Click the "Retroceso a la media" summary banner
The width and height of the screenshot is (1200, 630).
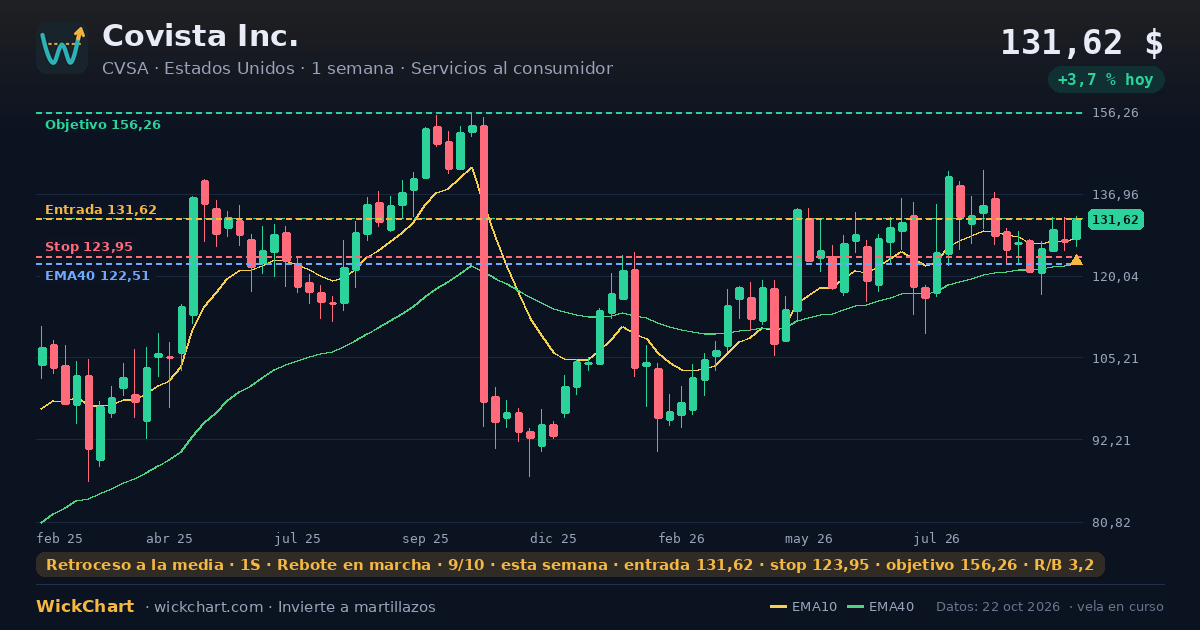pyautogui.click(x=570, y=565)
